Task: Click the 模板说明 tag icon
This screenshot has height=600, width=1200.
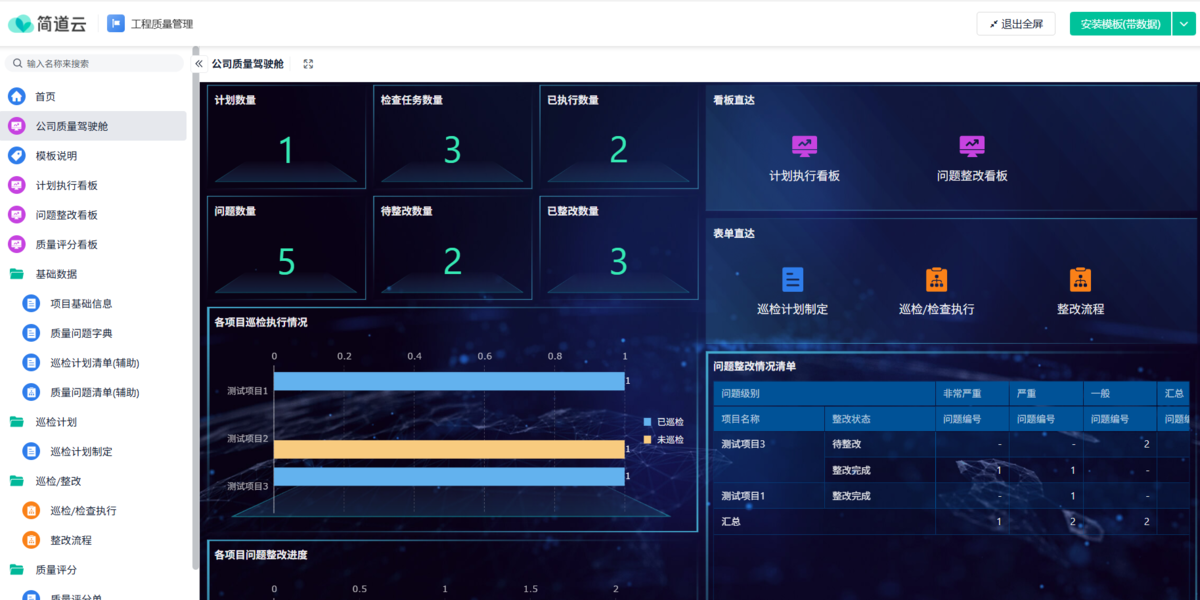Action: point(16,156)
